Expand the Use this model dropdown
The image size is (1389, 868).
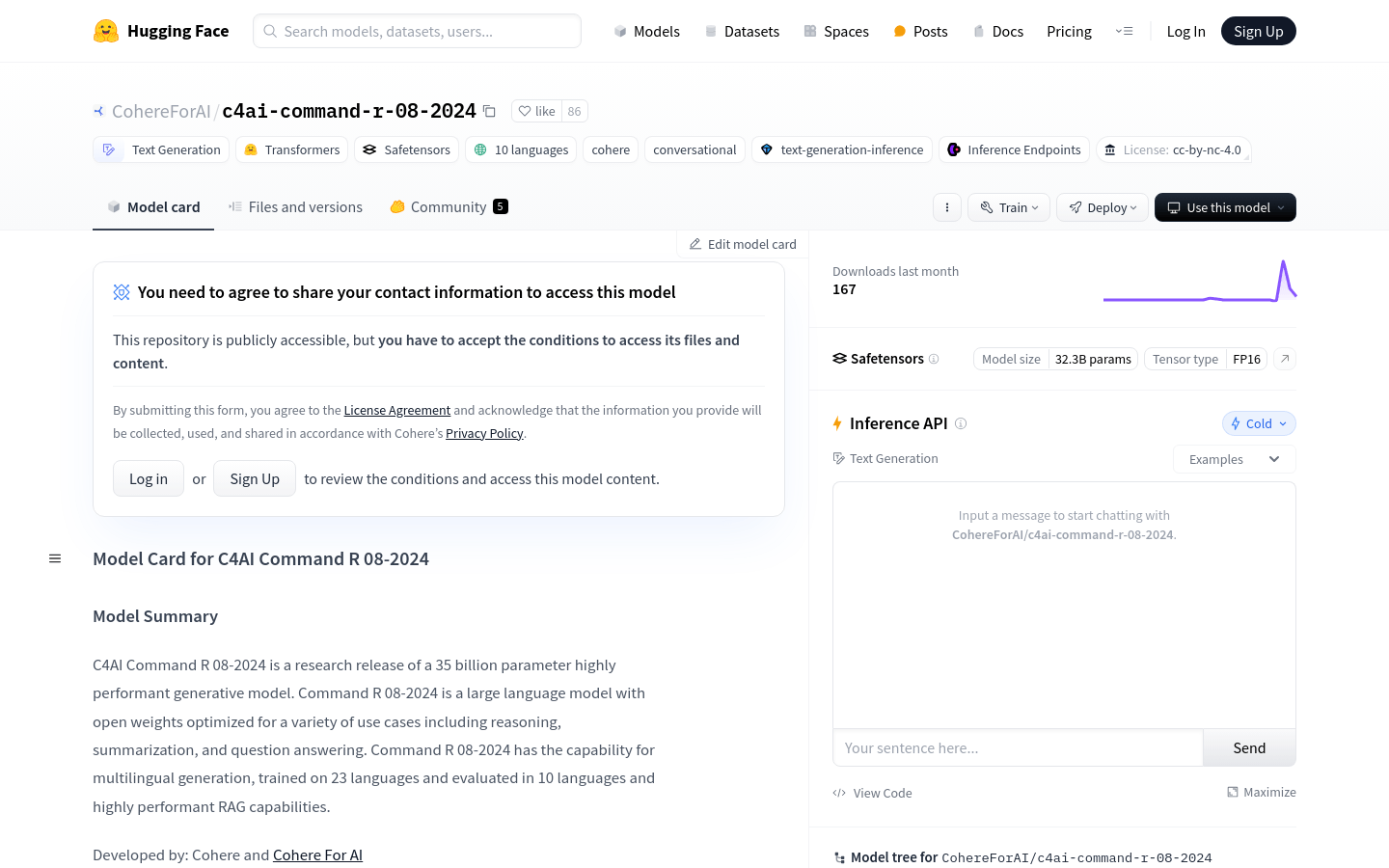(1225, 207)
